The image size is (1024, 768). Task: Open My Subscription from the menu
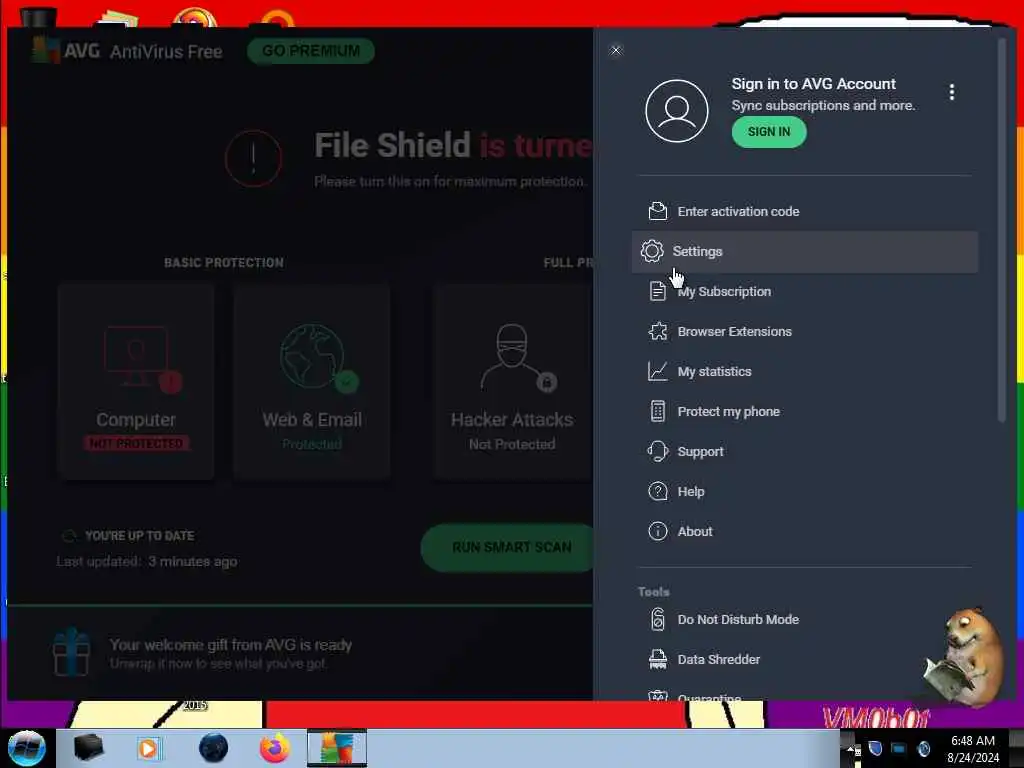pos(805,292)
